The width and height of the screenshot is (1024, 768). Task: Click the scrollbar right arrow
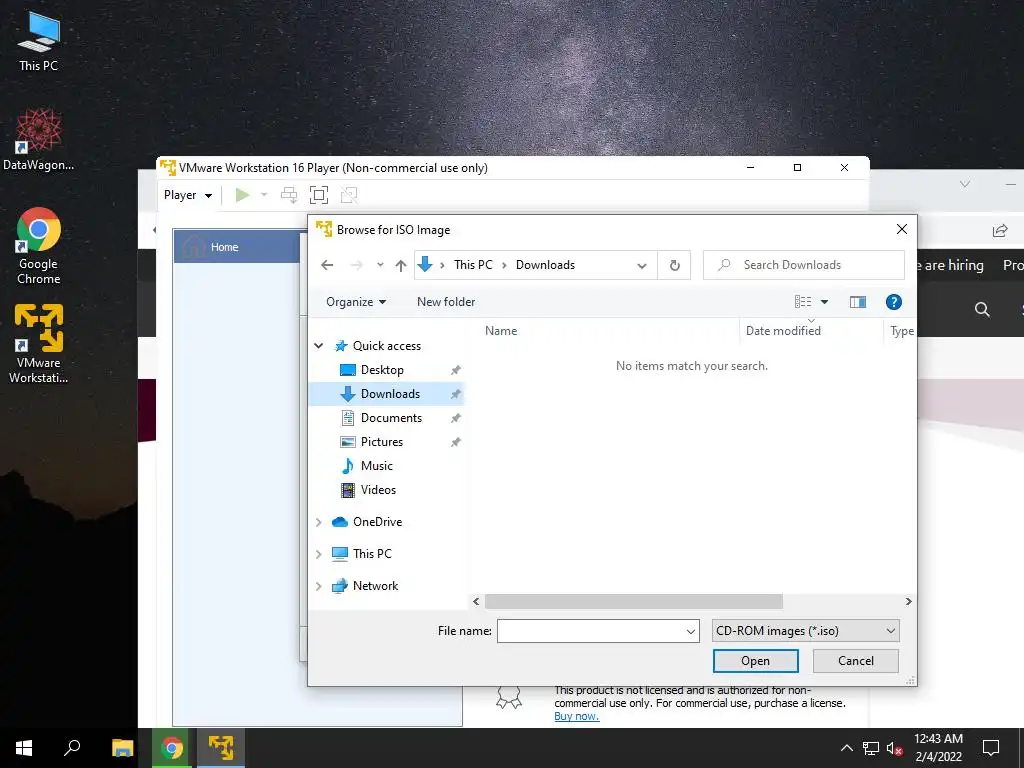pyautogui.click(x=908, y=601)
